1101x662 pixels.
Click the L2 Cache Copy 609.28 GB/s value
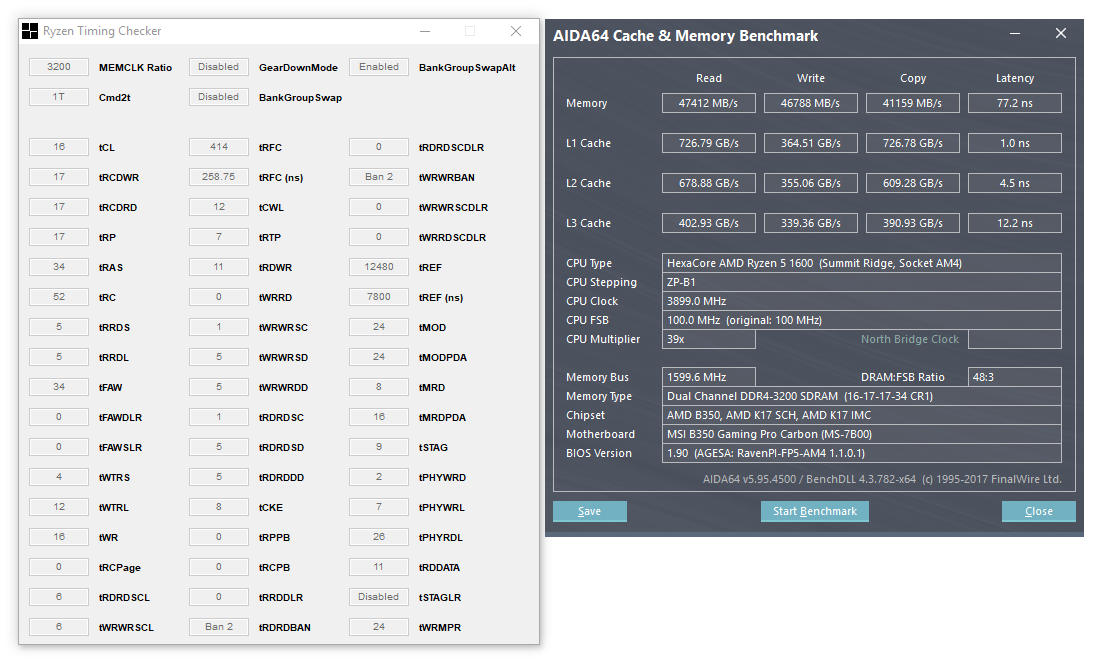pyautogui.click(x=912, y=183)
